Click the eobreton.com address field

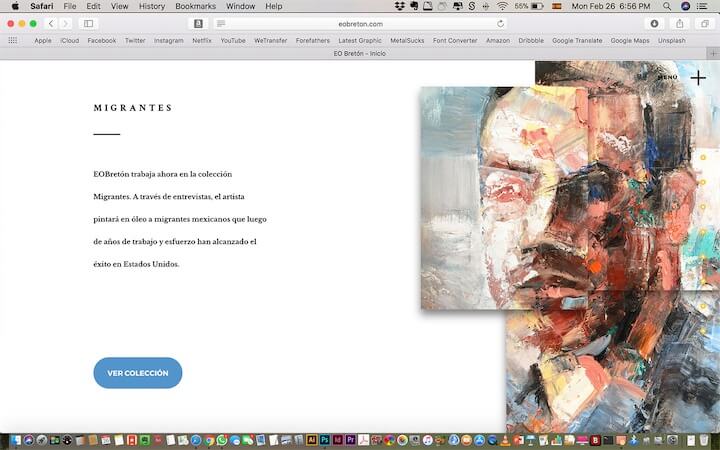click(x=360, y=23)
